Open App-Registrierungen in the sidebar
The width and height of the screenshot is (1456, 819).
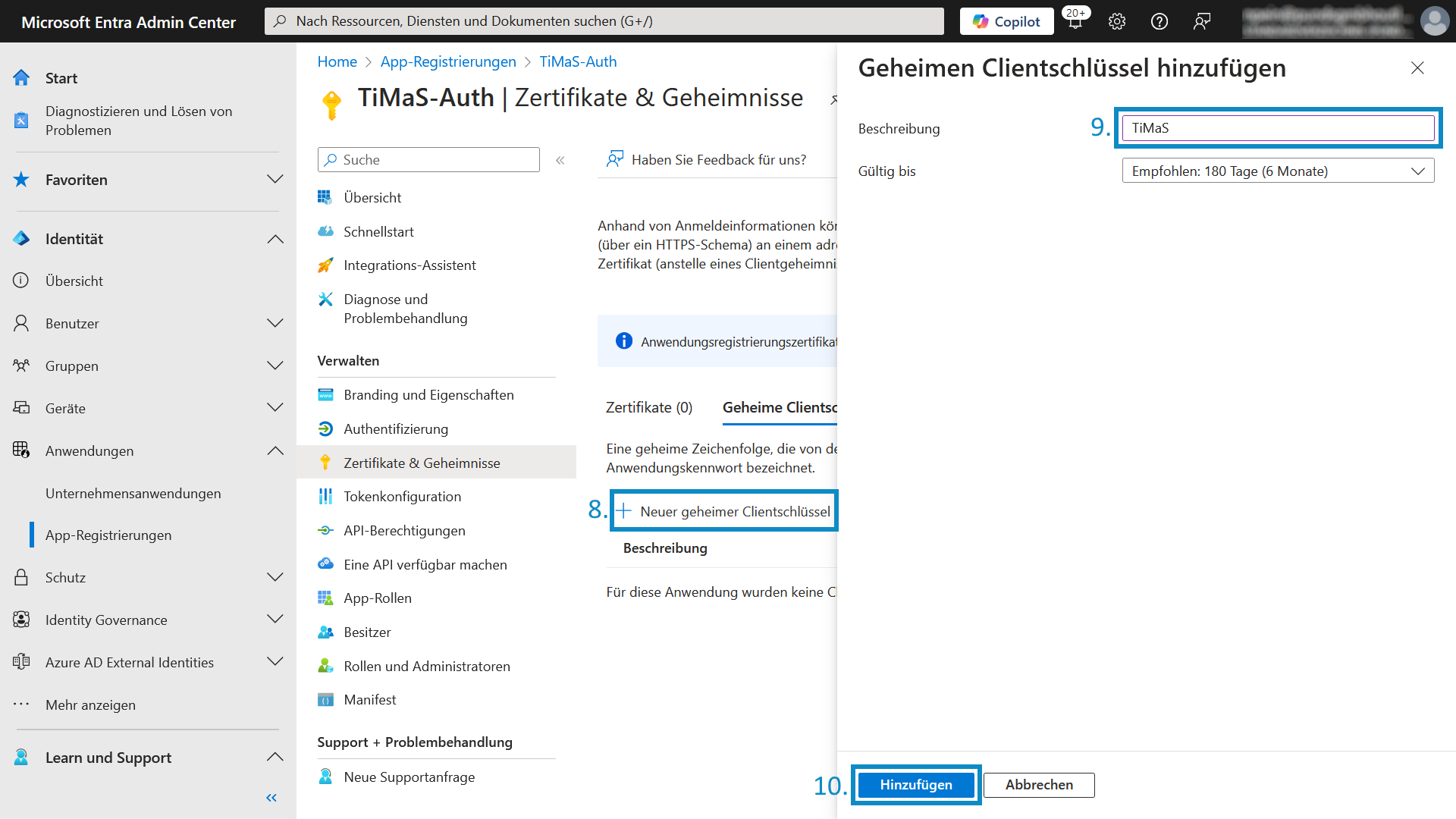tap(108, 535)
